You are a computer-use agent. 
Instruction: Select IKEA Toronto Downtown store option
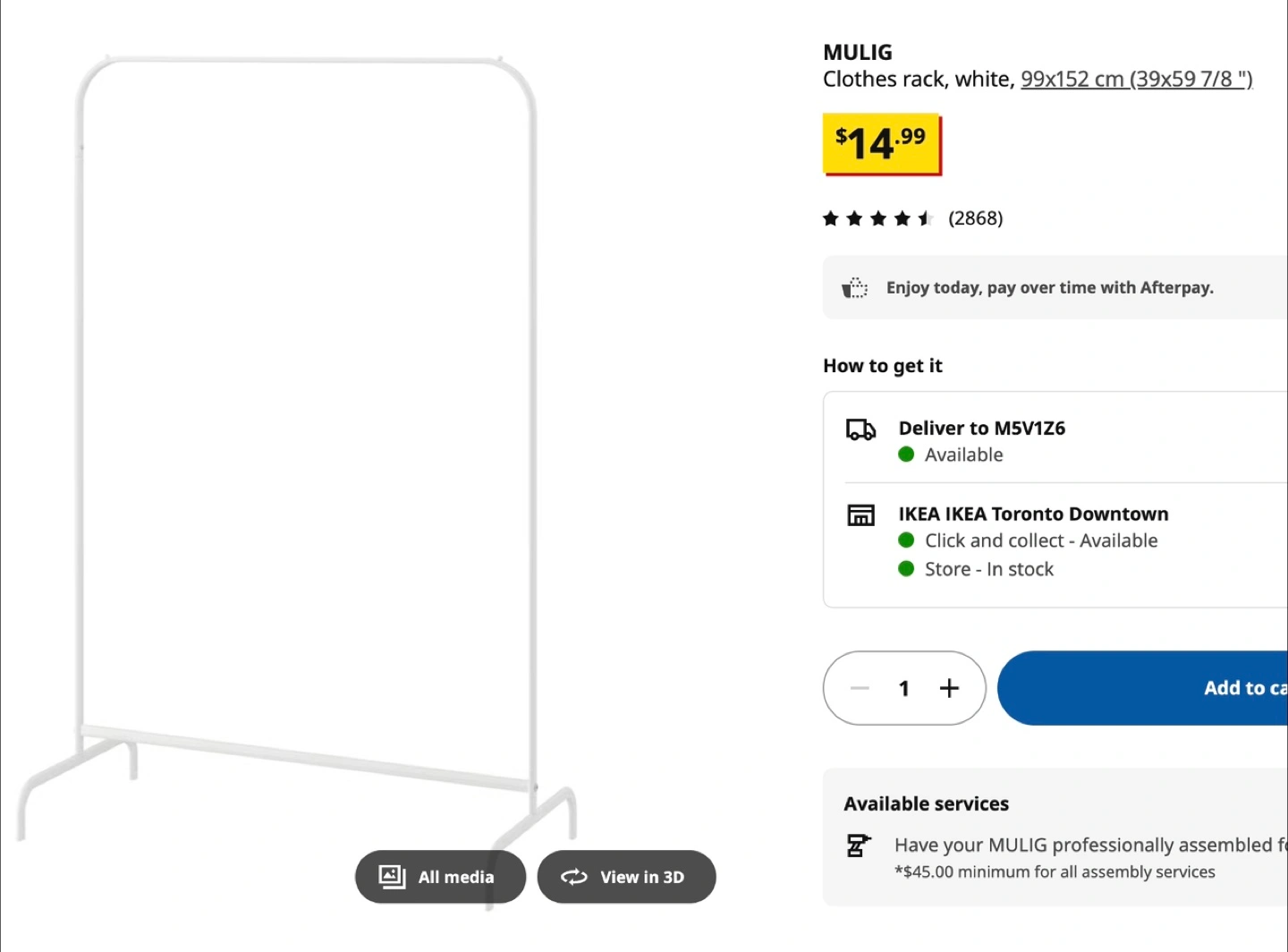coord(1033,514)
